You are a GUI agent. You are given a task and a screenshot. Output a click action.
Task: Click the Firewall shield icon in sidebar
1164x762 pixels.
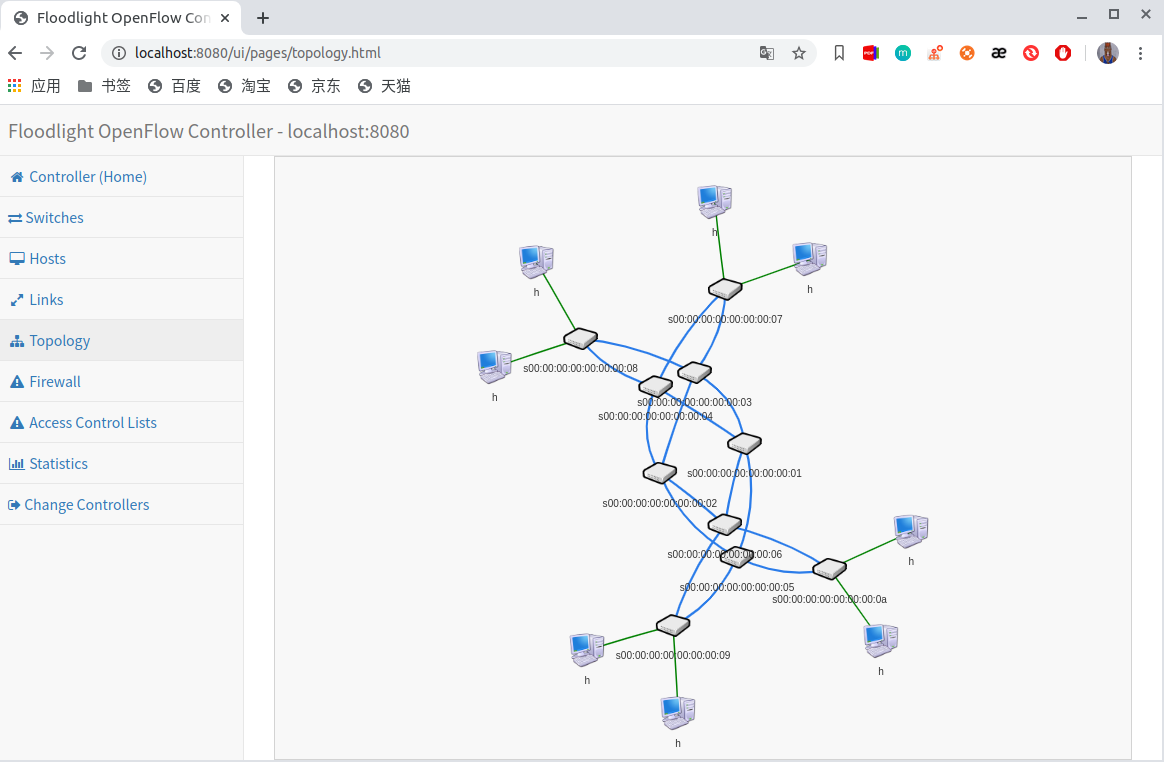(16, 381)
